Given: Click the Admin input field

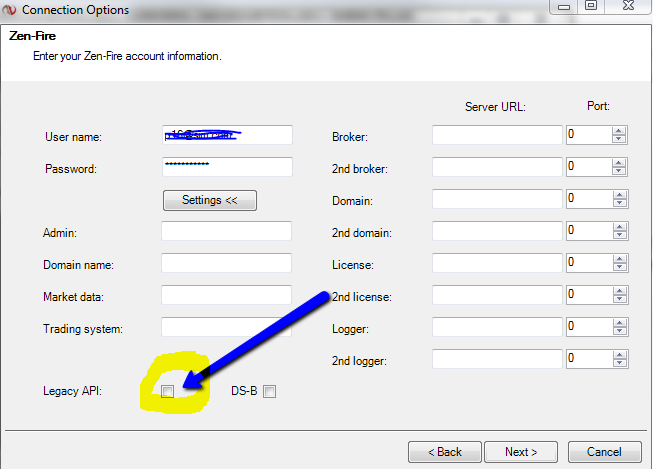Looking at the screenshot, I should coord(227,231).
